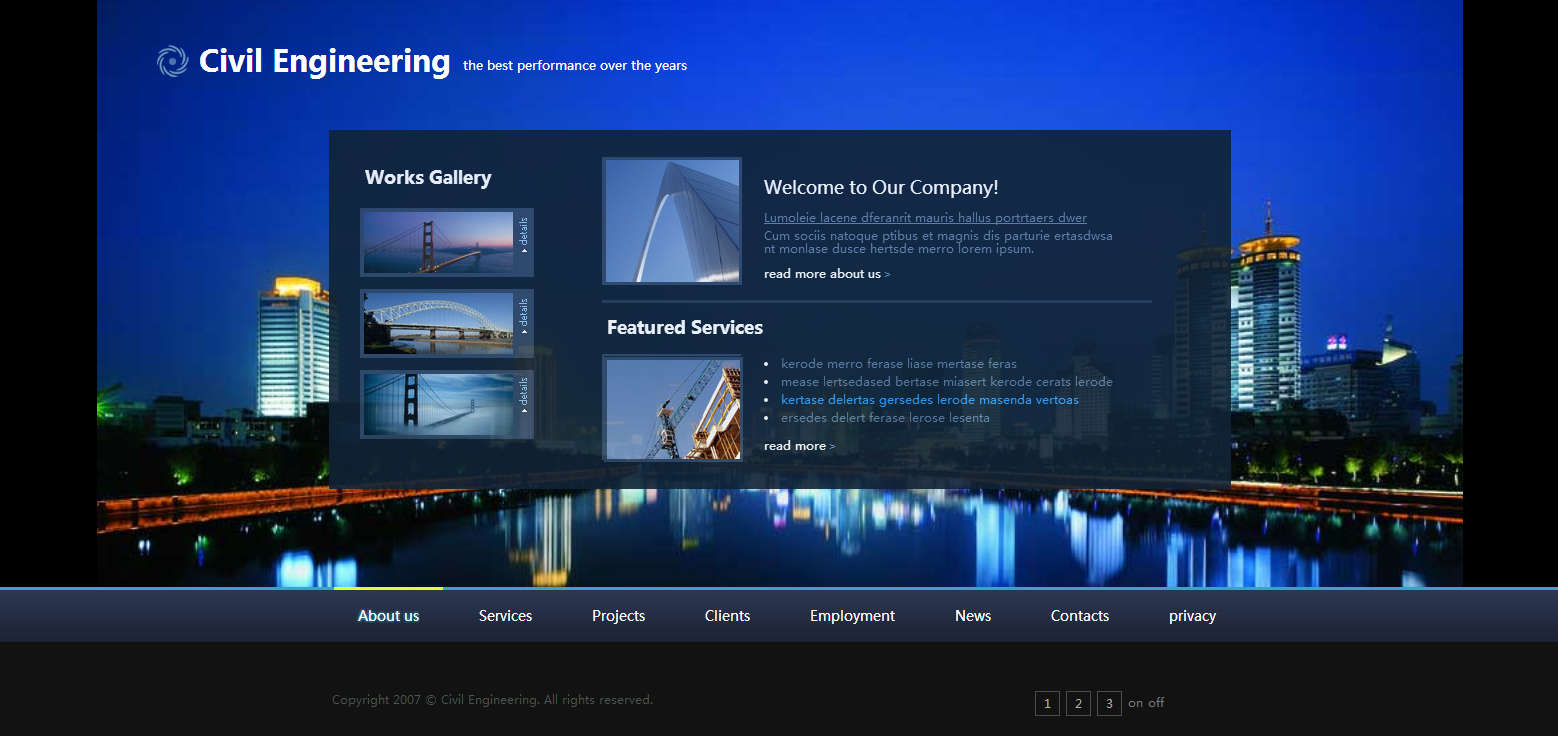1558x736 pixels.
Task: Switch to background slide 1
Action: (x=1047, y=704)
